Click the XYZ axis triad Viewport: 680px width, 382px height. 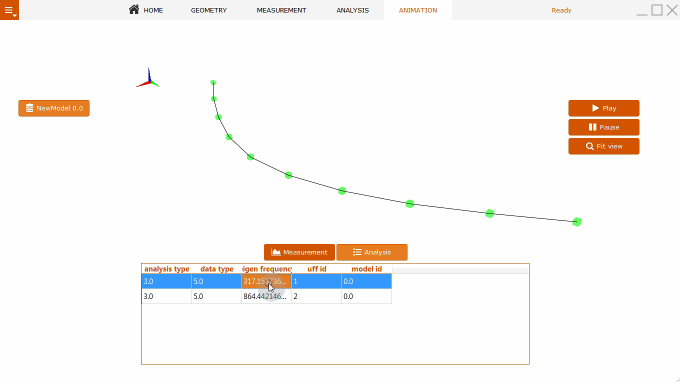pyautogui.click(x=148, y=79)
